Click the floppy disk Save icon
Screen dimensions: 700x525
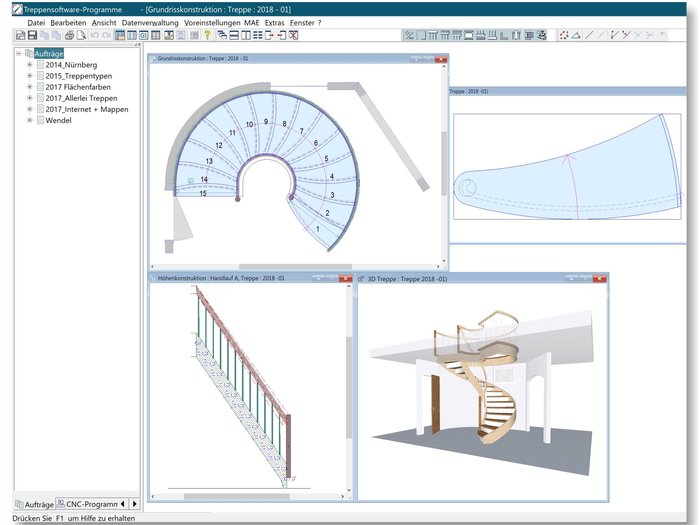pyautogui.click(x=32, y=35)
